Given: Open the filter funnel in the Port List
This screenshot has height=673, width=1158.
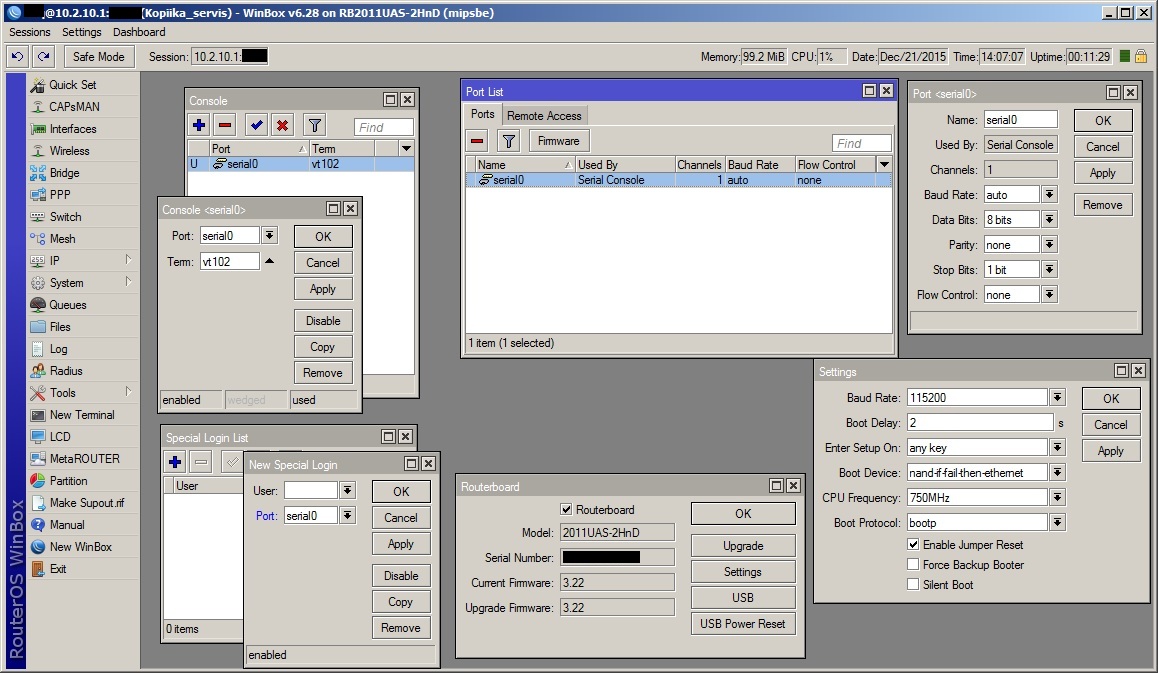Looking at the screenshot, I should click(x=509, y=140).
